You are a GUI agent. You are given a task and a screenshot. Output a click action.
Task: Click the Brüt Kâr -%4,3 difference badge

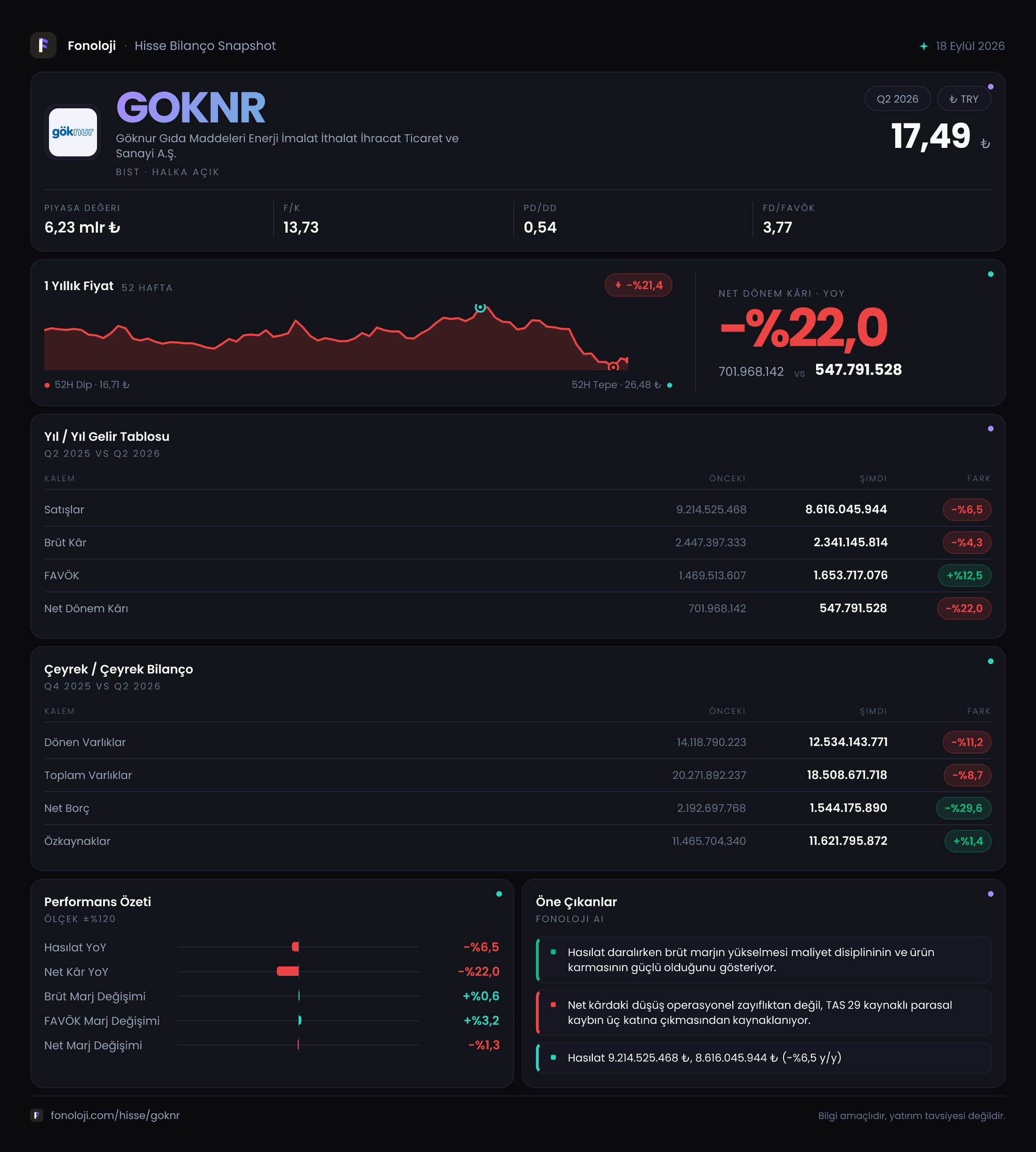click(967, 543)
